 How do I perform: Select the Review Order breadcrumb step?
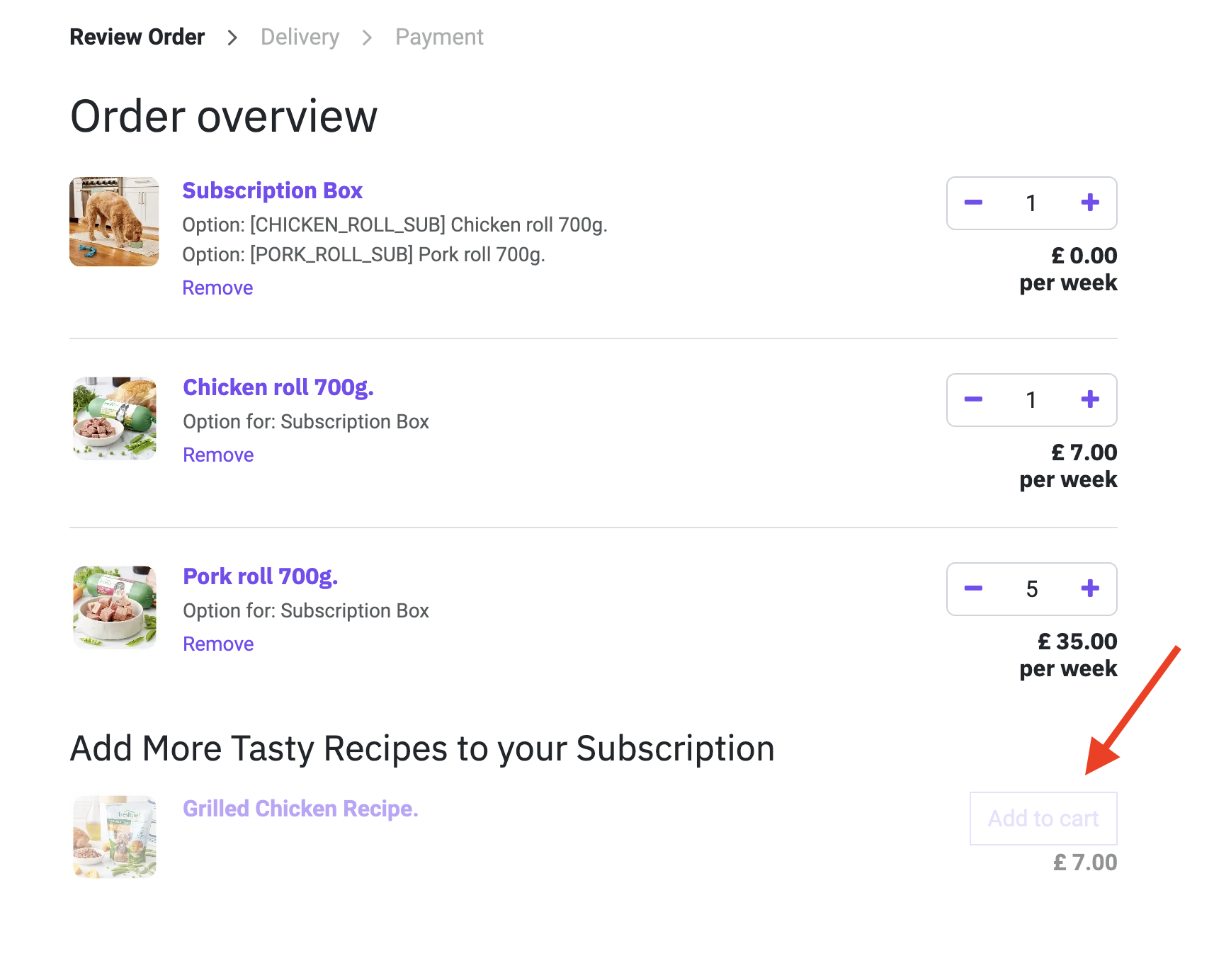(x=137, y=37)
